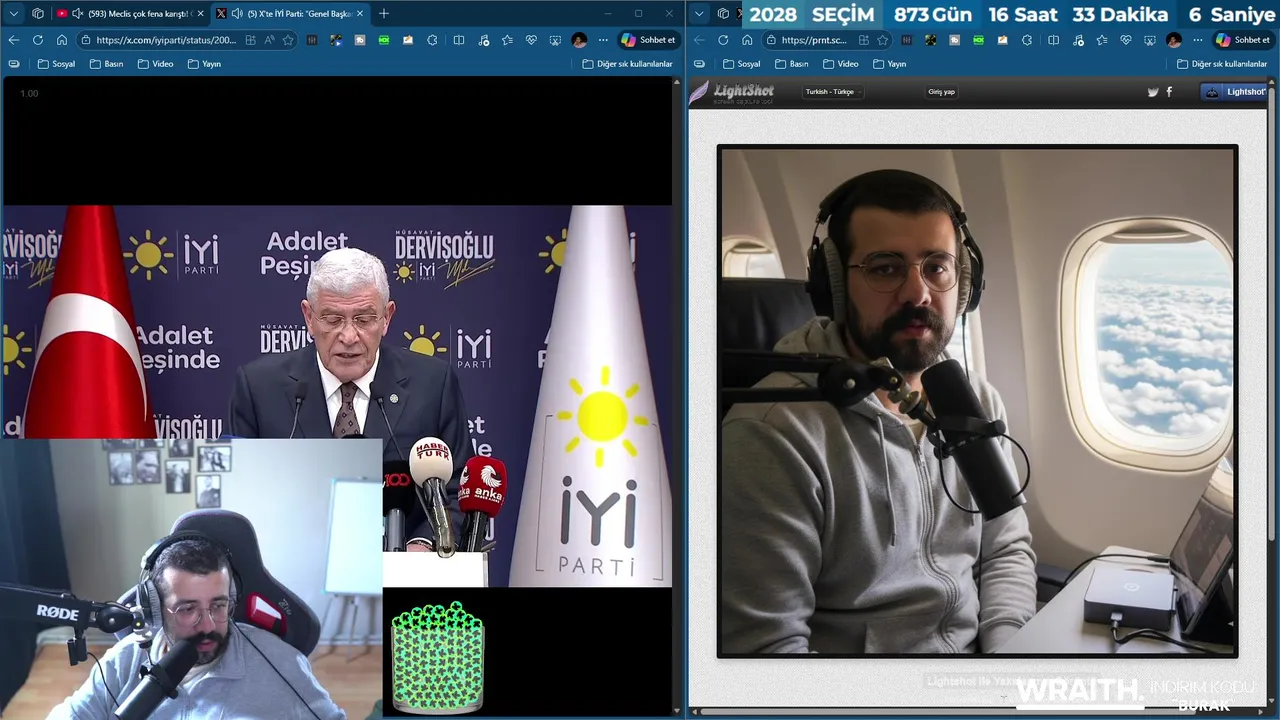
Task: Close the Meclis çok fena karıştı tab
Action: (199, 14)
